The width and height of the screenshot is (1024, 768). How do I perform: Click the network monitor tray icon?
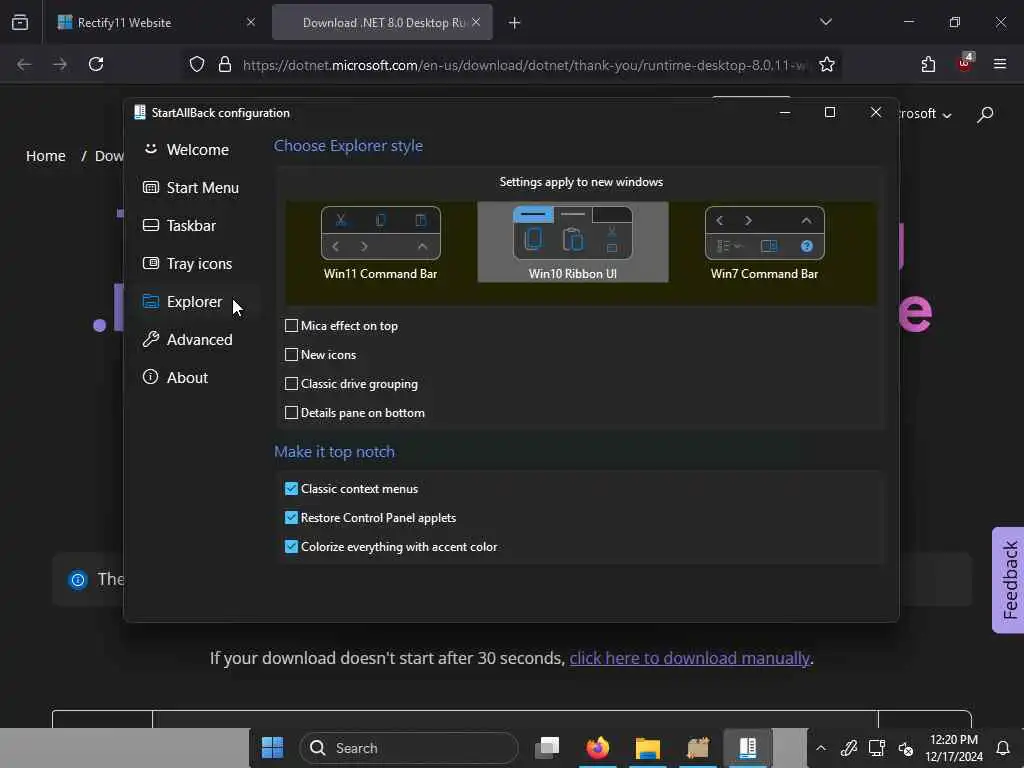click(x=876, y=748)
